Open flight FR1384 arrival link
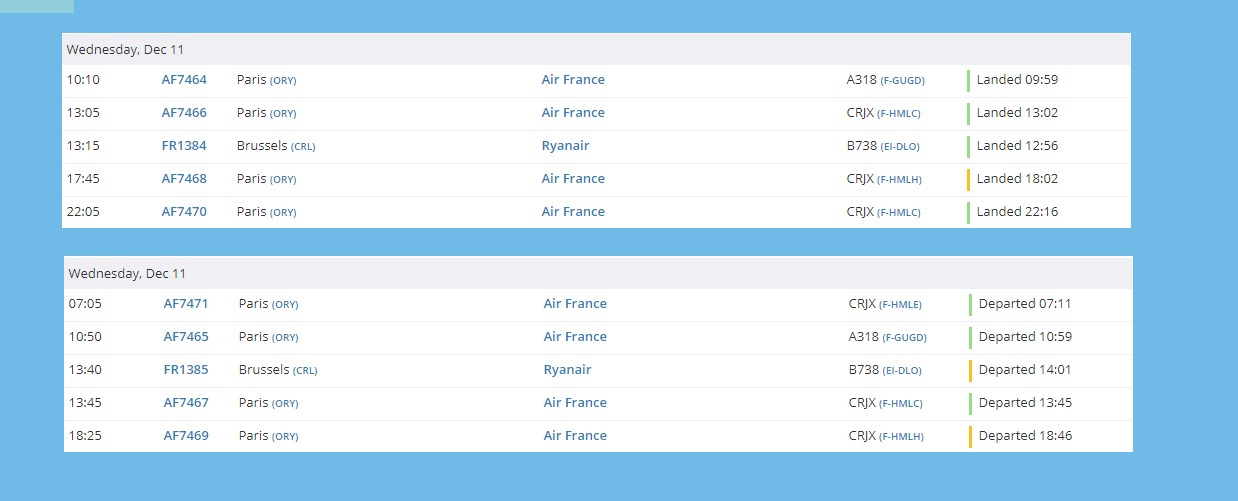Image resolution: width=1238 pixels, height=501 pixels. [184, 146]
